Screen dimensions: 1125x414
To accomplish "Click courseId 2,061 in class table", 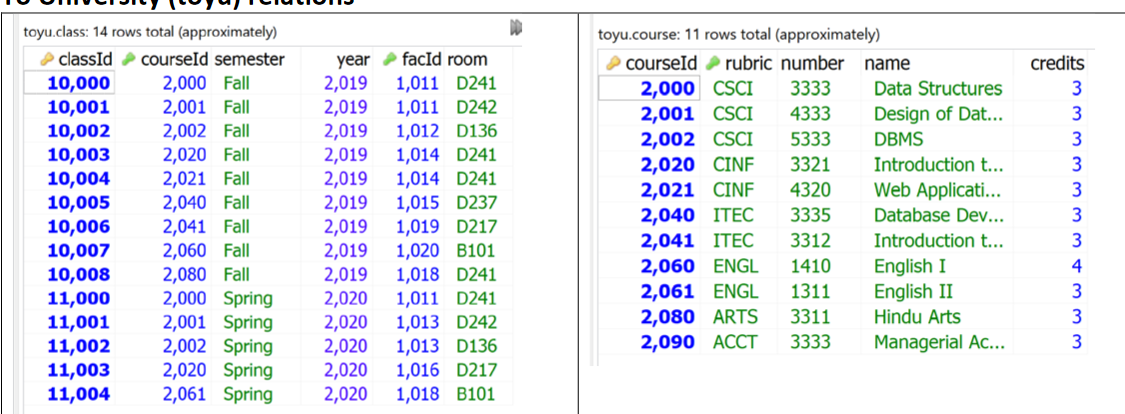I will tap(184, 394).
